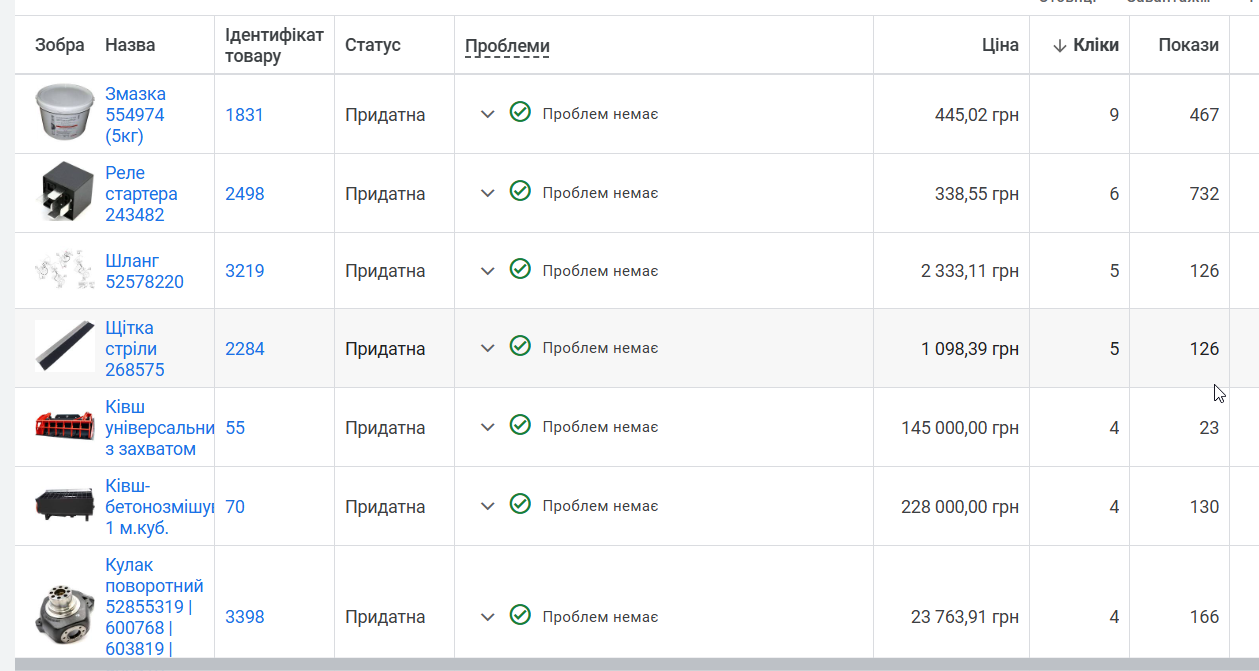The height and width of the screenshot is (671, 1259).
Task: Click the Проблеми column header
Action: (x=507, y=46)
